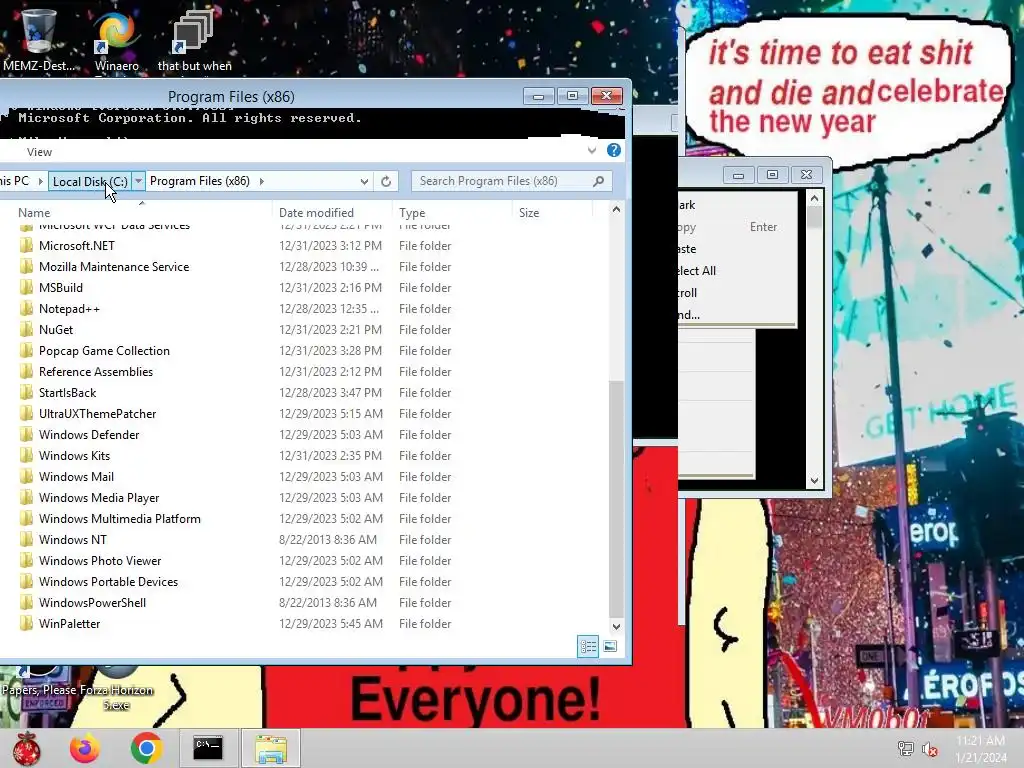Click the file list scrollbar down arrow

[616, 626]
